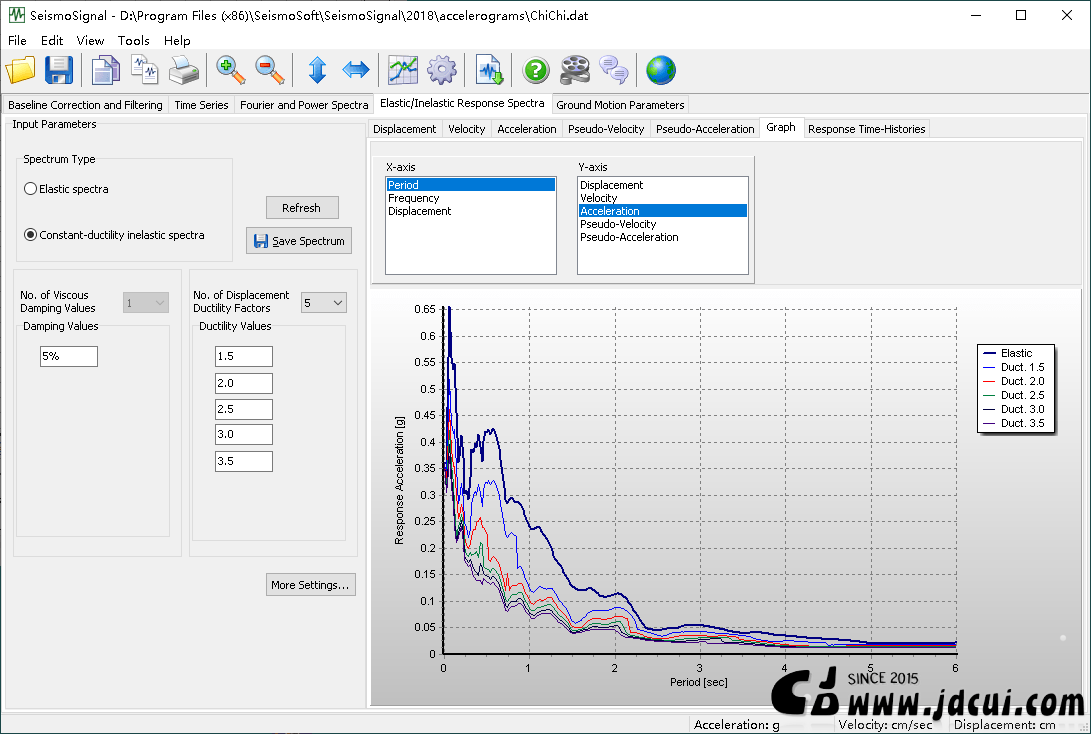Screen dimensions: 1091x734
Task: Select Pseudo-Velocity in Y-axis list
Action: tap(662, 224)
